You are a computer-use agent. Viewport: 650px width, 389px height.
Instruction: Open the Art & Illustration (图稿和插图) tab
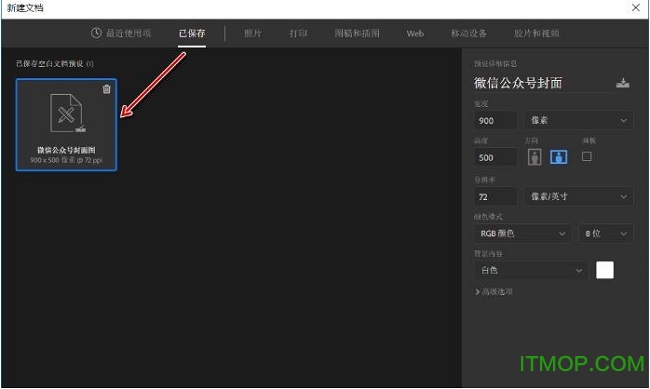coord(357,33)
